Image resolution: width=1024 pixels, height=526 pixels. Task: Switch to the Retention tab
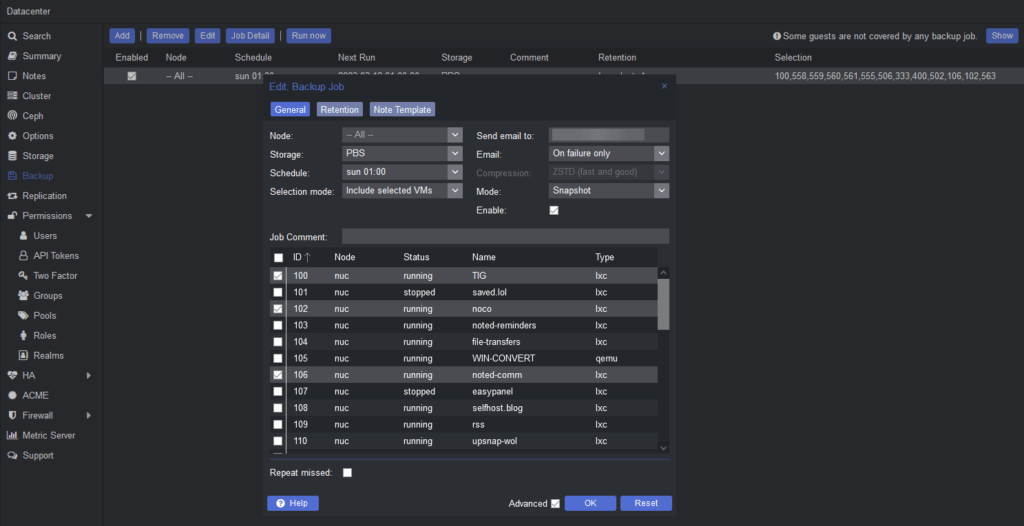(x=340, y=110)
